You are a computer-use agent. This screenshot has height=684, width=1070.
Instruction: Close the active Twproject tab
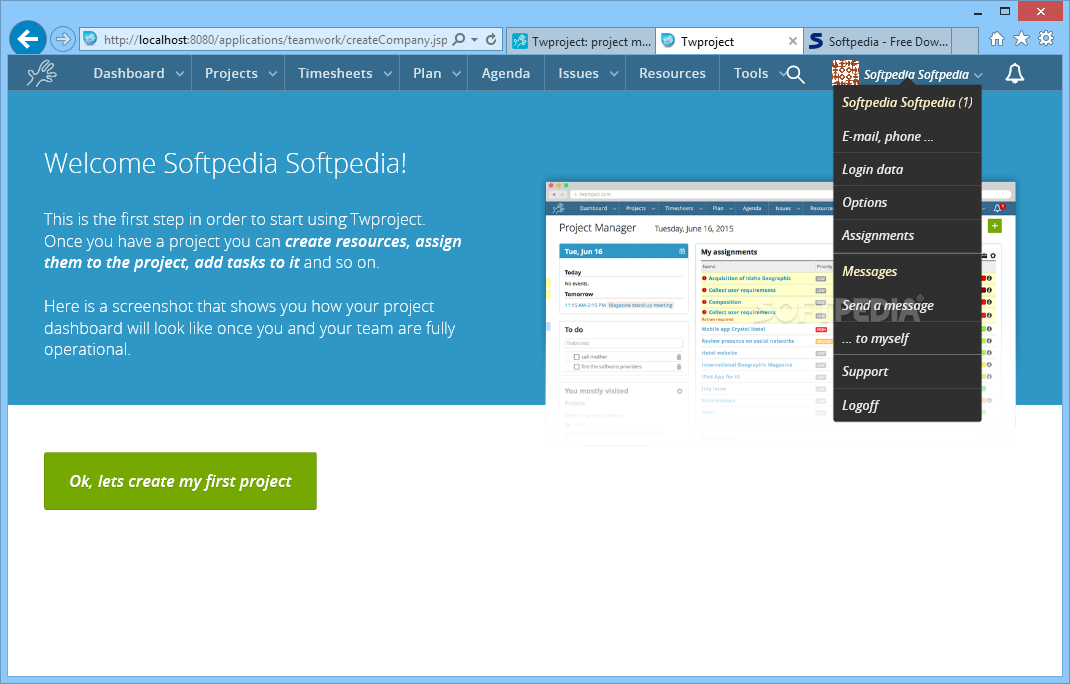[792, 42]
